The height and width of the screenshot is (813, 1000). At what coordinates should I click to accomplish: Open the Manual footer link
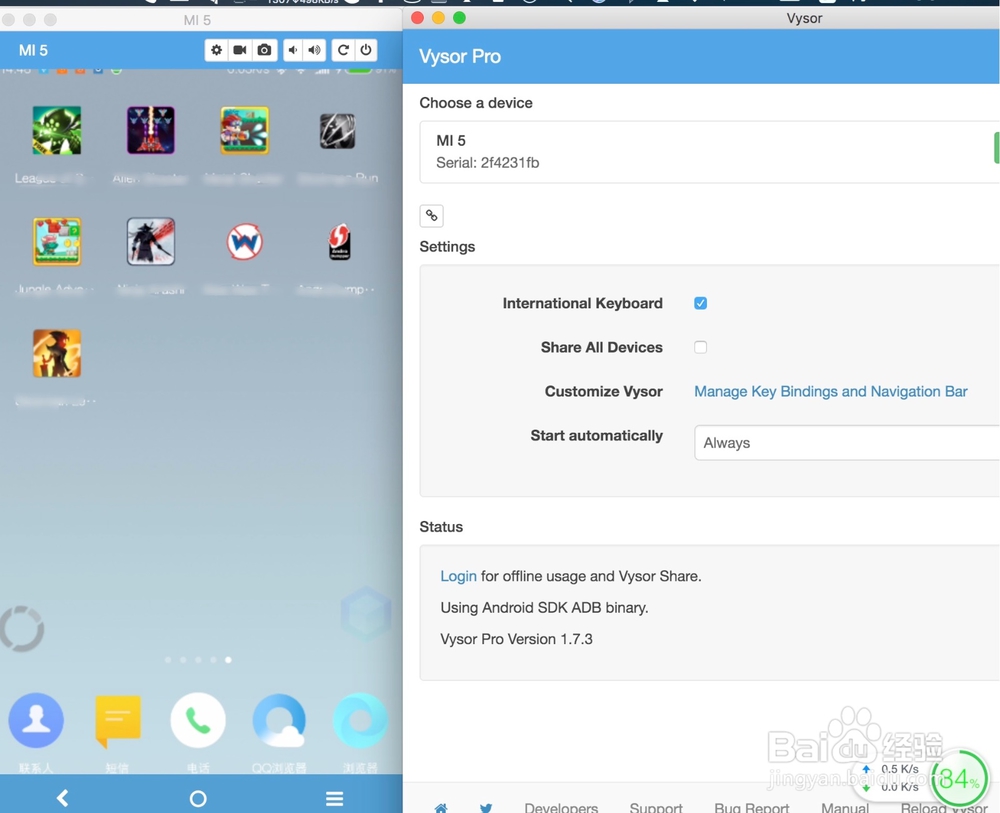pyautogui.click(x=844, y=807)
